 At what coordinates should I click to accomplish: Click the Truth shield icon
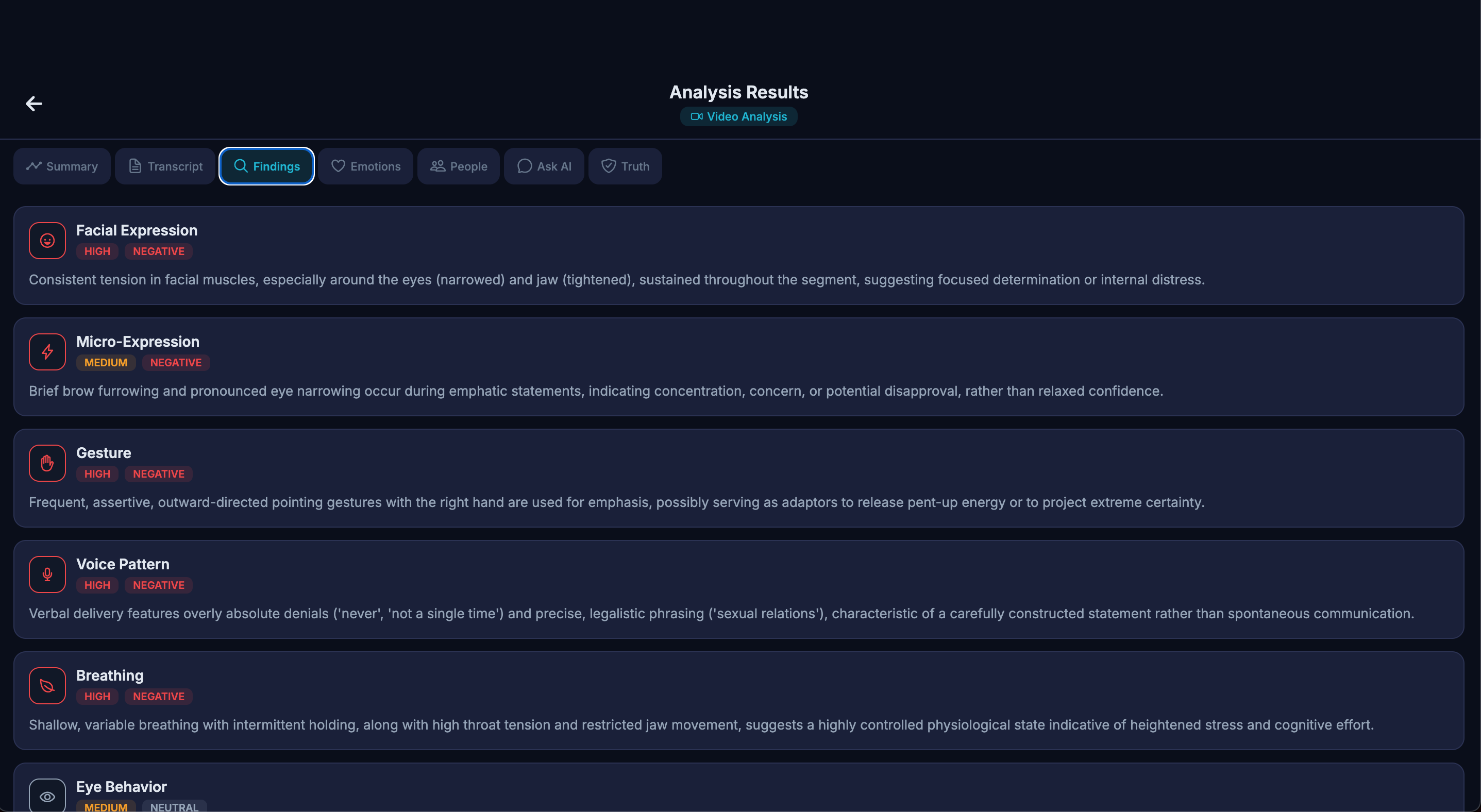pos(608,166)
